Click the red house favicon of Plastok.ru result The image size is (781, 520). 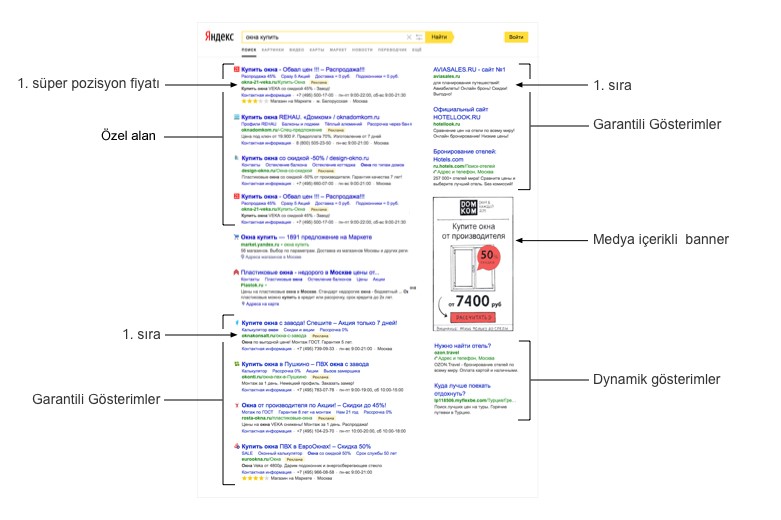point(236,272)
